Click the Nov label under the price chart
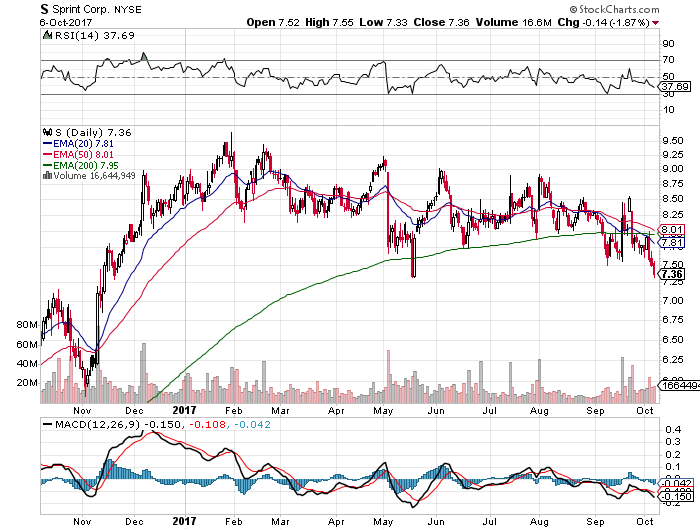The height and width of the screenshot is (530, 700). pyautogui.click(x=82, y=410)
